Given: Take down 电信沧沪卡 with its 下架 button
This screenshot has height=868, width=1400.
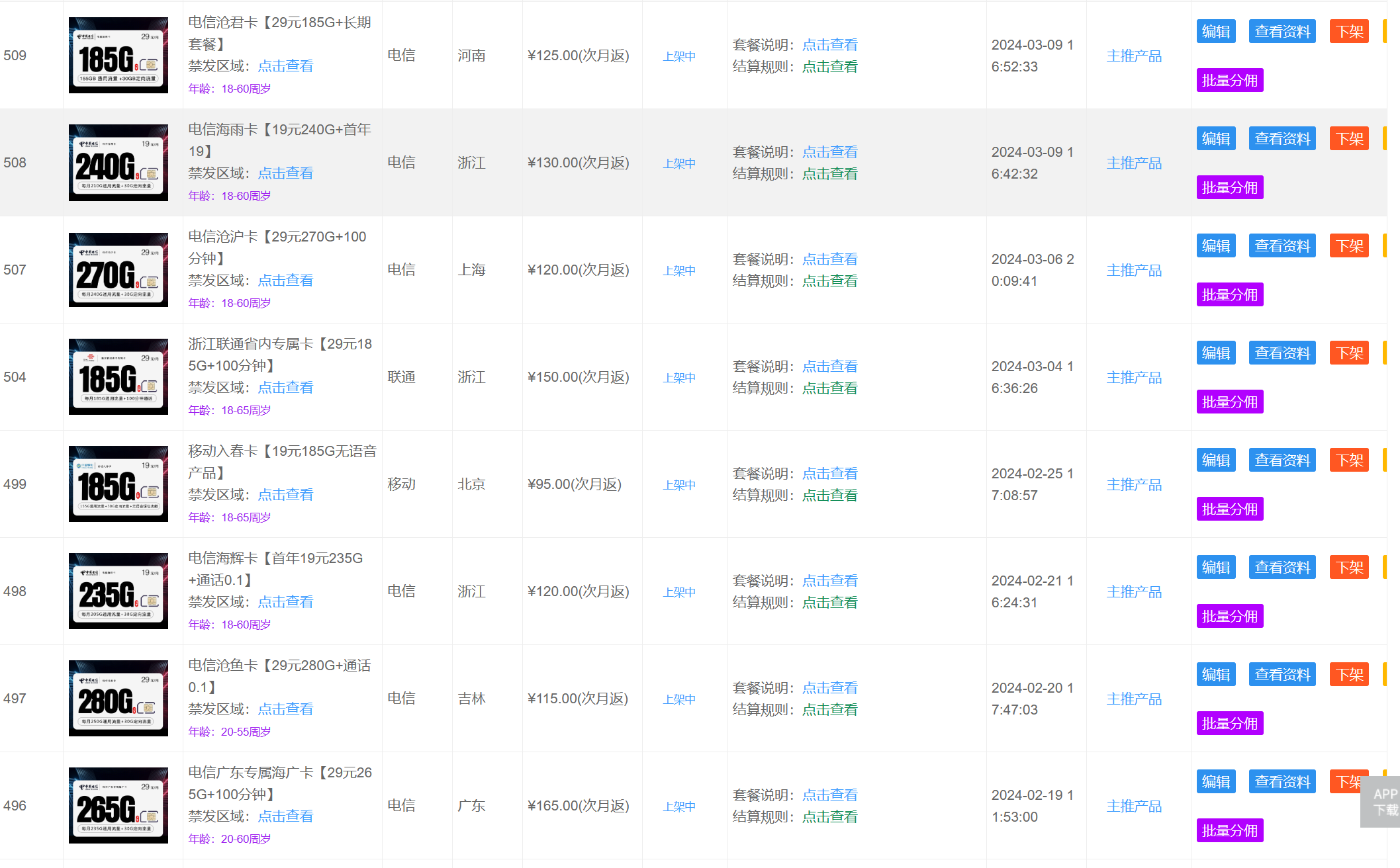Looking at the screenshot, I should tap(1349, 245).
